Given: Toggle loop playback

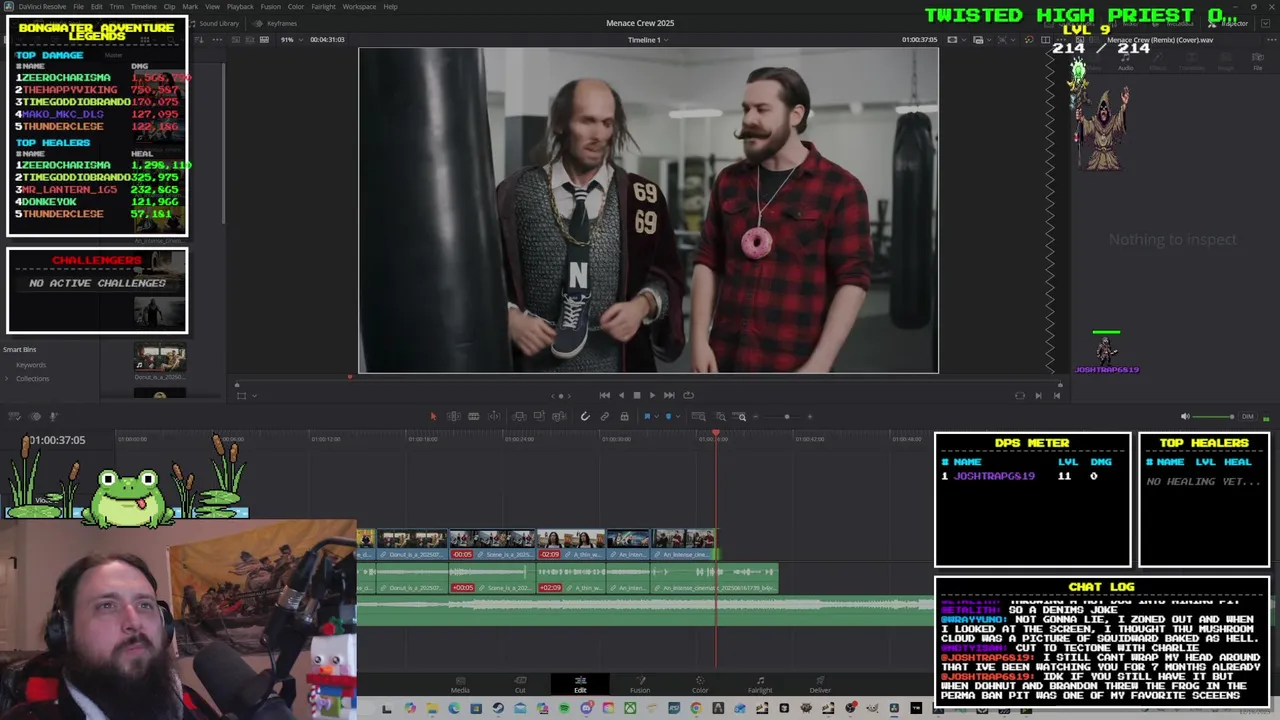Looking at the screenshot, I should (x=688, y=395).
